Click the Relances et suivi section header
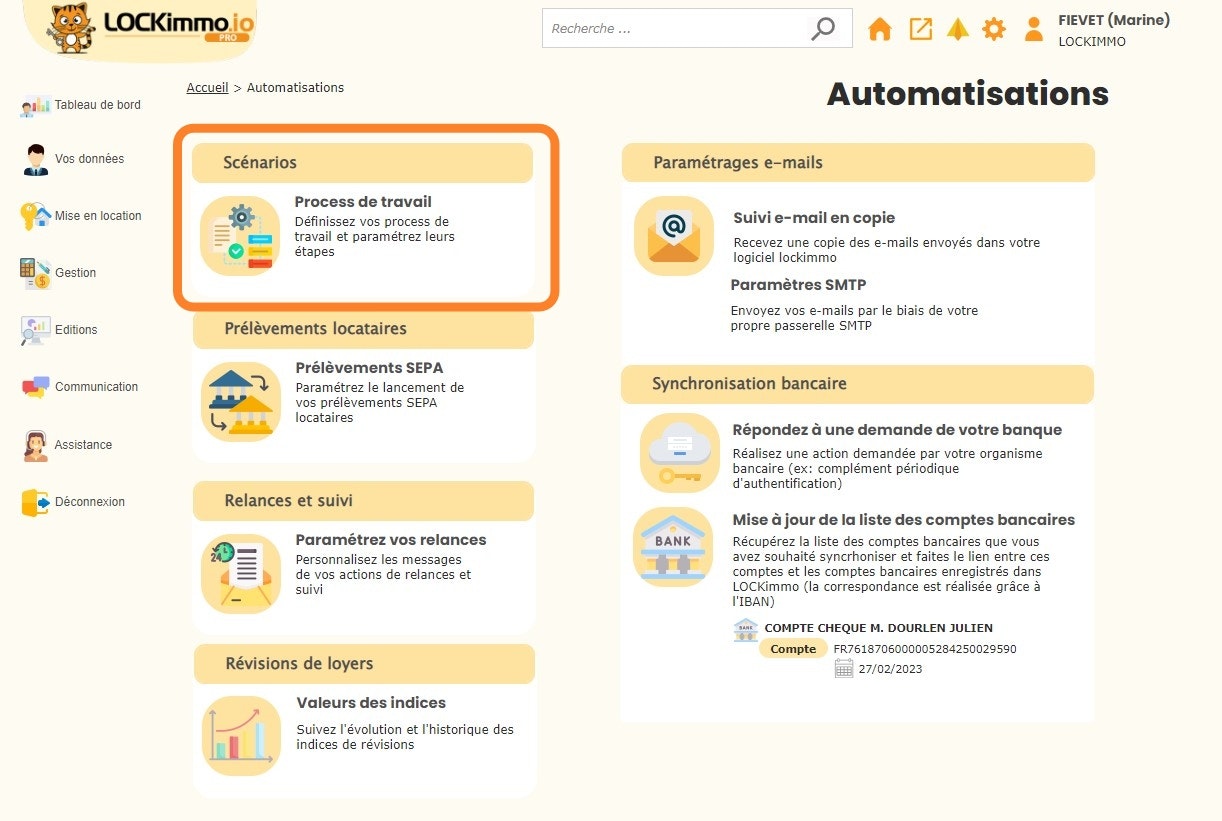This screenshot has height=821, width=1222. point(364,501)
